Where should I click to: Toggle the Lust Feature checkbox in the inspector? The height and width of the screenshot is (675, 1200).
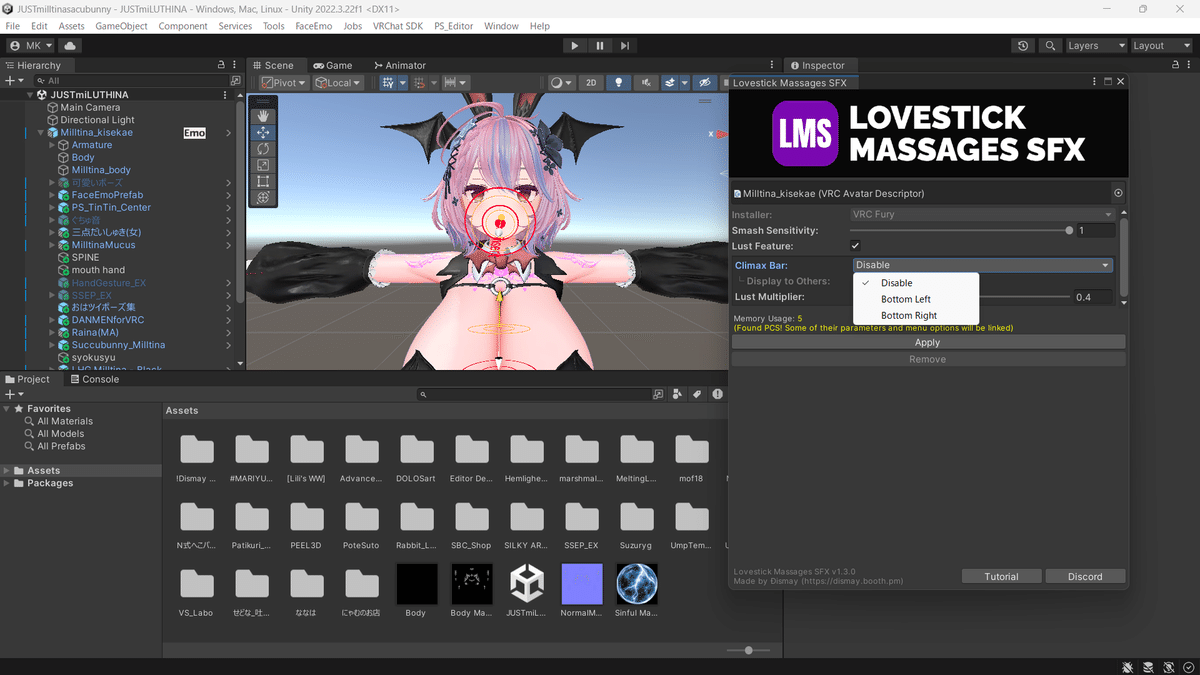pos(857,245)
